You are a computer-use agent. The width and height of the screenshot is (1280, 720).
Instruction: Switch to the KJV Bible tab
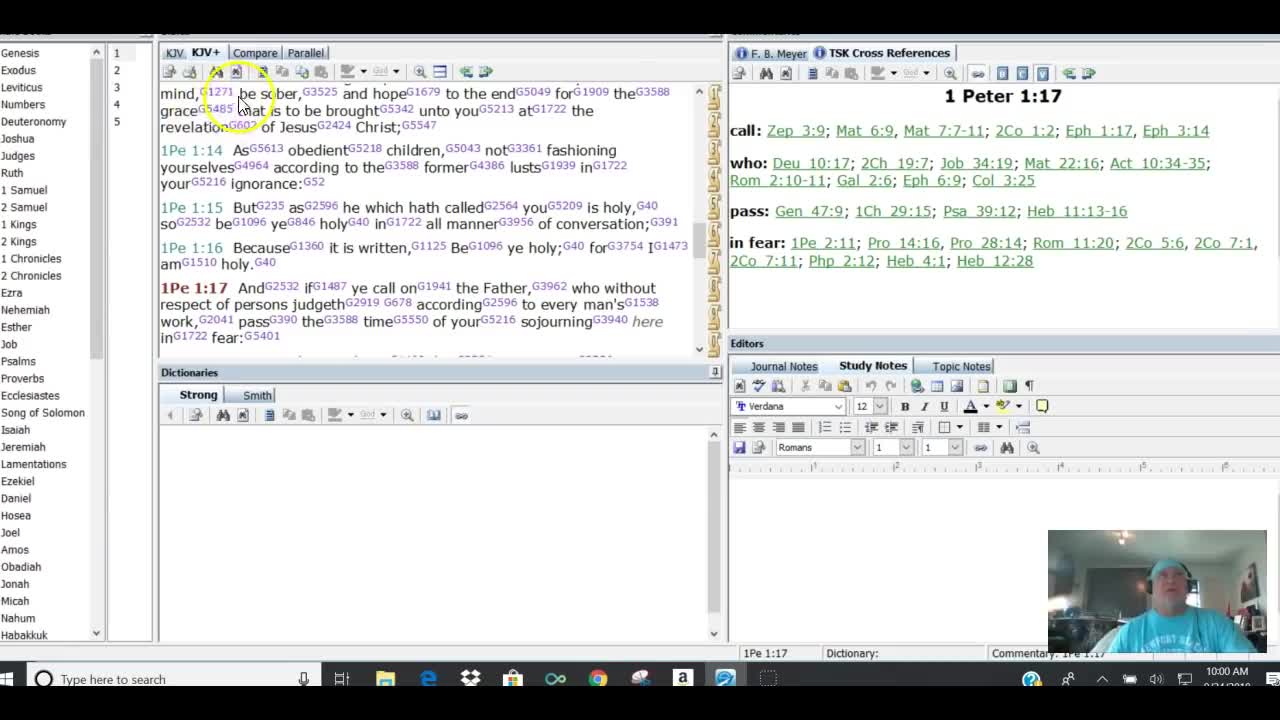coord(175,53)
